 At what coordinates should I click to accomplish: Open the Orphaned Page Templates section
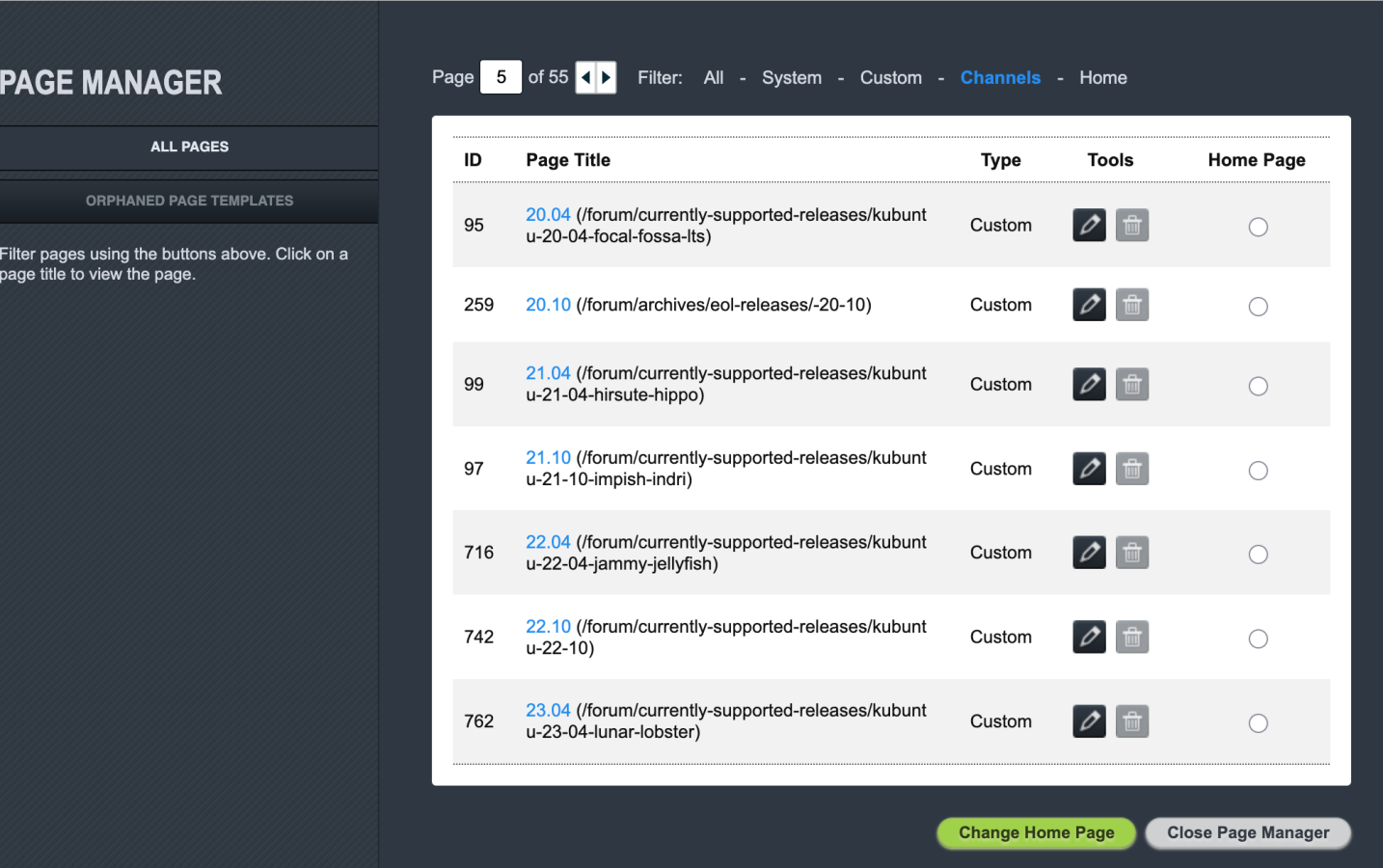click(x=189, y=201)
